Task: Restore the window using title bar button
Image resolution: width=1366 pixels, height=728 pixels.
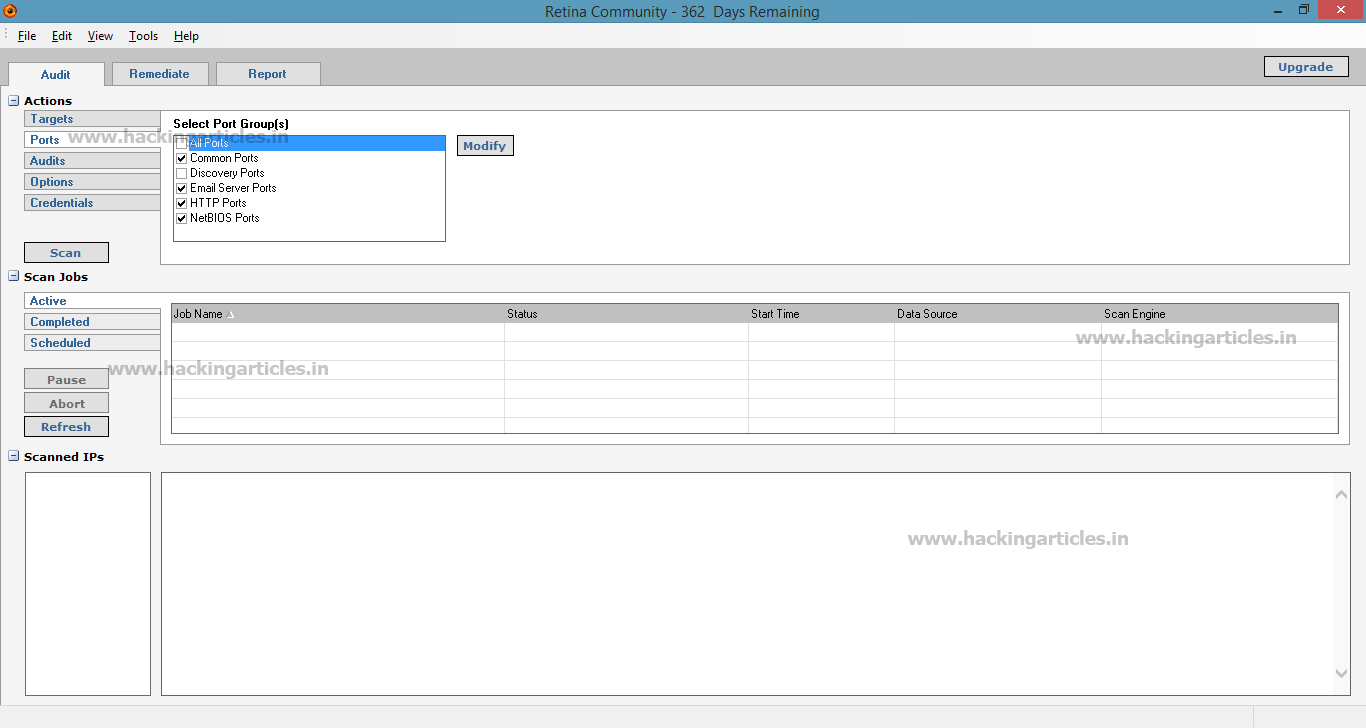Action: [x=1303, y=10]
